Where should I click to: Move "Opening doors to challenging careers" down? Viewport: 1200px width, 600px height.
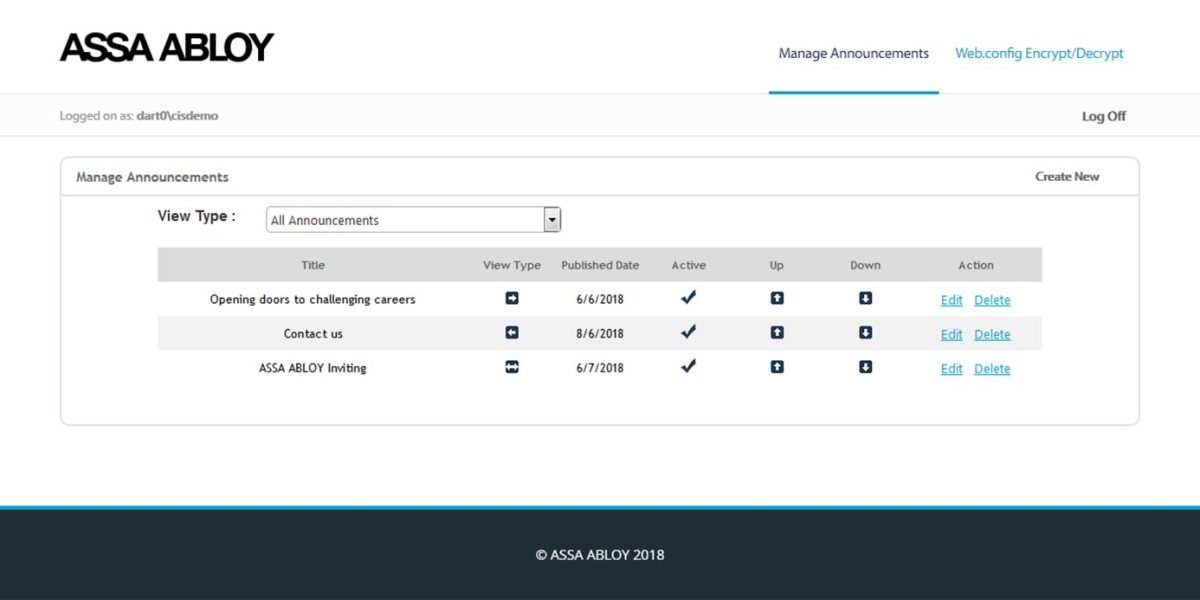(865, 297)
